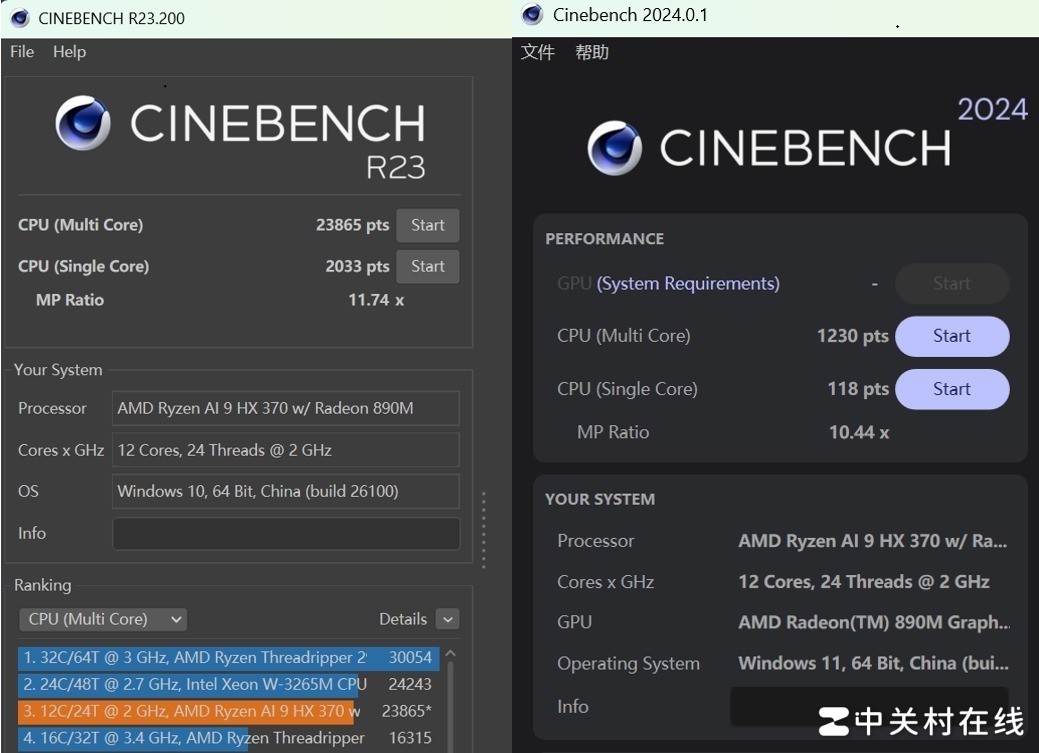Image resolution: width=1039 pixels, height=753 pixels.
Task: Click the 2024 Processor value 'AMD Ryzen AI 9 HX 370'
Action: (x=873, y=541)
